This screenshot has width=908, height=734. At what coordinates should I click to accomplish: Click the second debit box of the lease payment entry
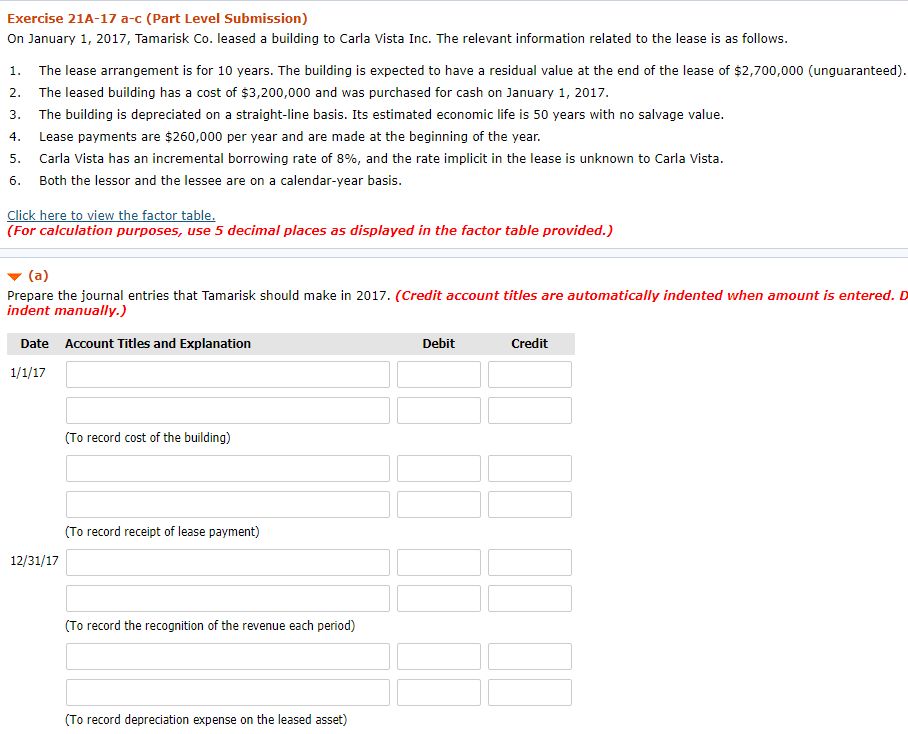tap(438, 503)
